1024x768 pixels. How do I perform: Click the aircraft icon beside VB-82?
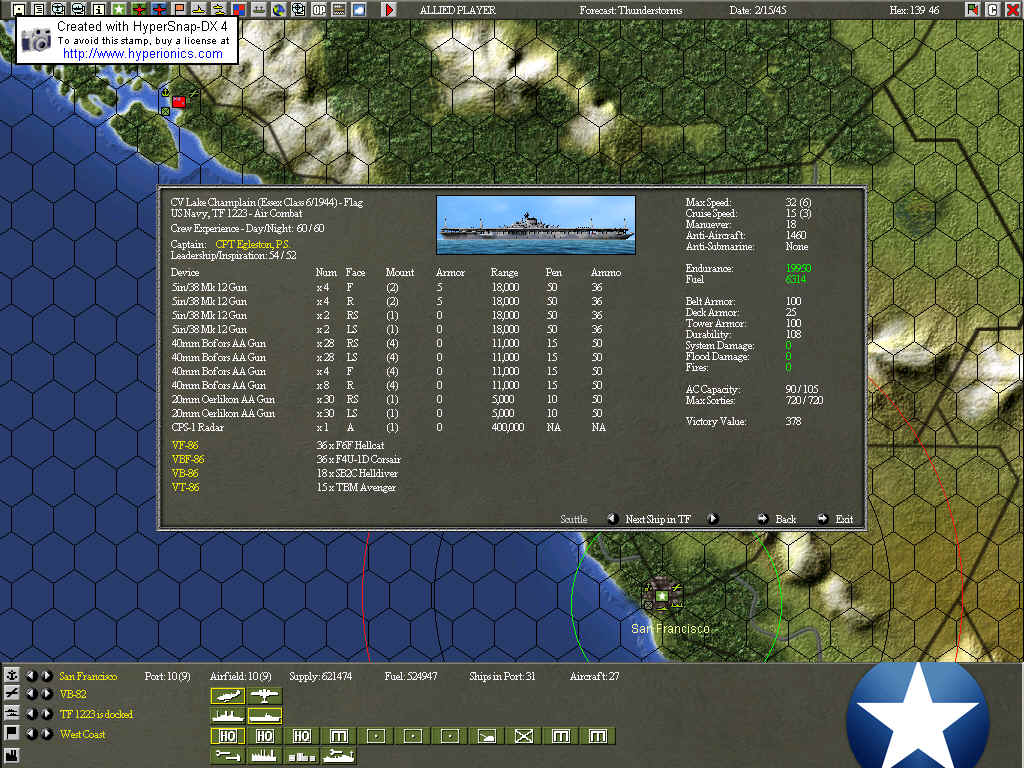[x=11, y=694]
